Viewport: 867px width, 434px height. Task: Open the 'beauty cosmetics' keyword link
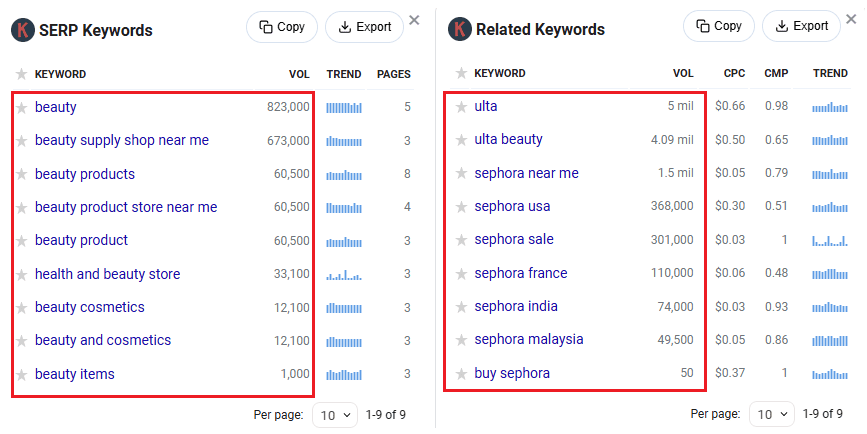point(90,307)
